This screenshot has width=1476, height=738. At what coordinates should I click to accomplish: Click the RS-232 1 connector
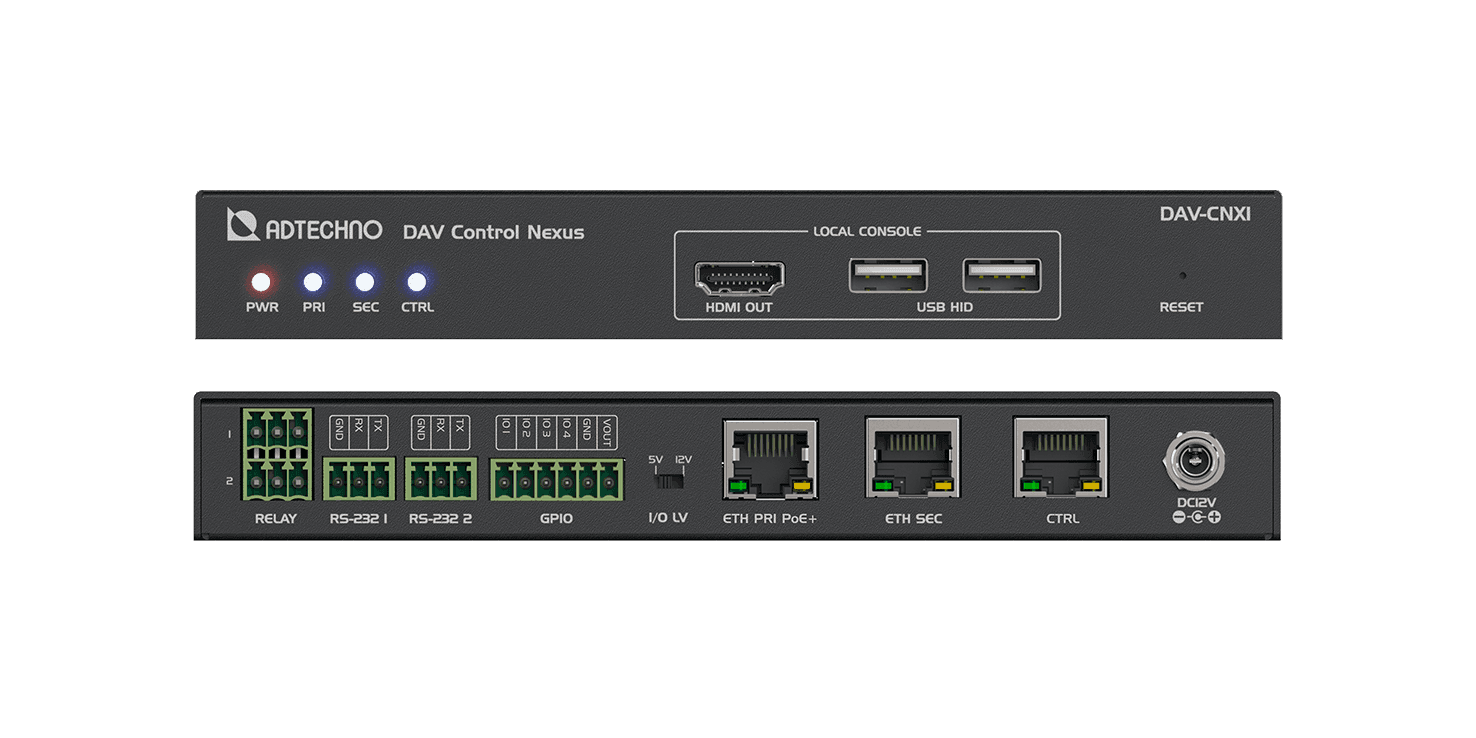click(359, 479)
